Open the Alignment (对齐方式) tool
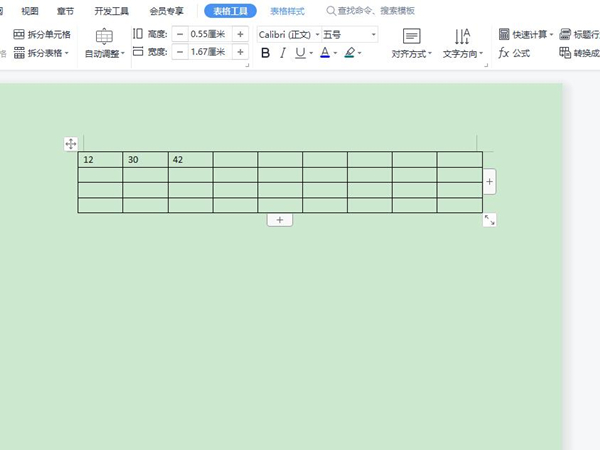Viewport: 600px width, 450px height. pyautogui.click(x=411, y=37)
